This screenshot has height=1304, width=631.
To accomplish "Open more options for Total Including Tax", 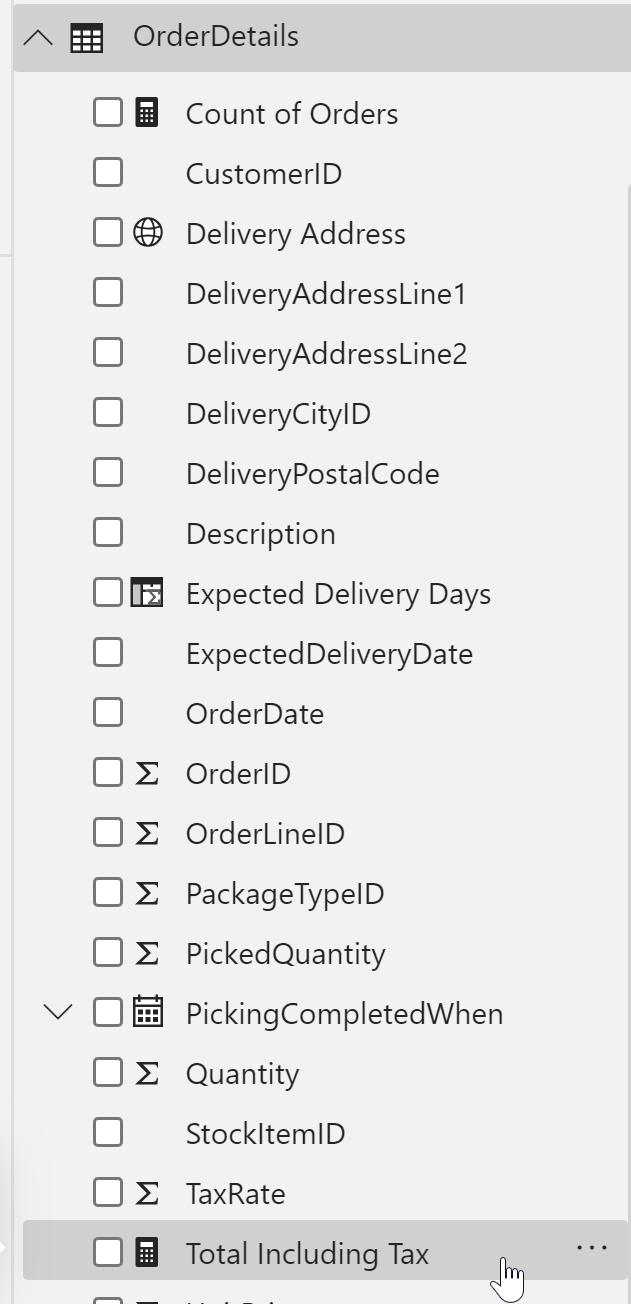I will [592, 1248].
